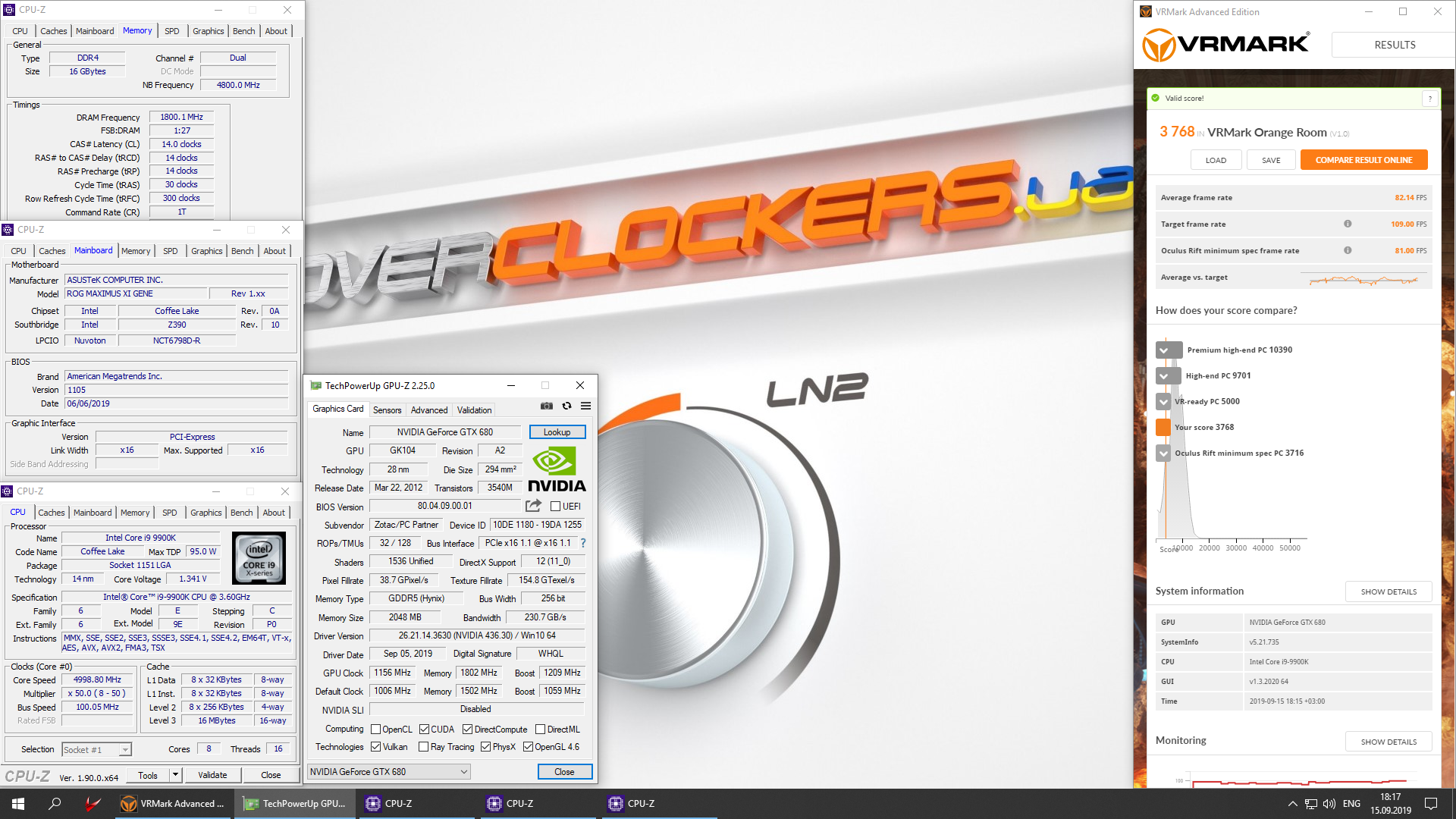Click Validate button in CPU-Z
1456x819 pixels.
point(212,775)
